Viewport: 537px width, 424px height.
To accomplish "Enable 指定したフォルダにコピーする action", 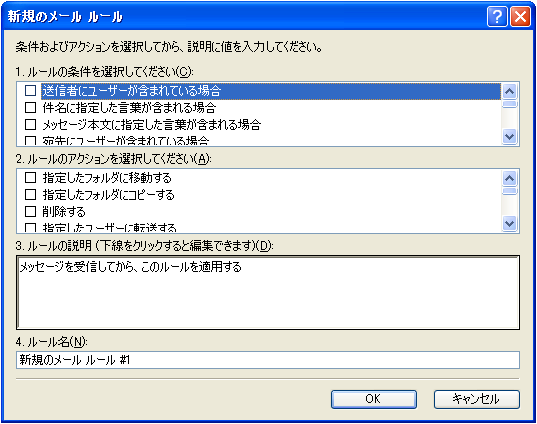I will pos(30,195).
